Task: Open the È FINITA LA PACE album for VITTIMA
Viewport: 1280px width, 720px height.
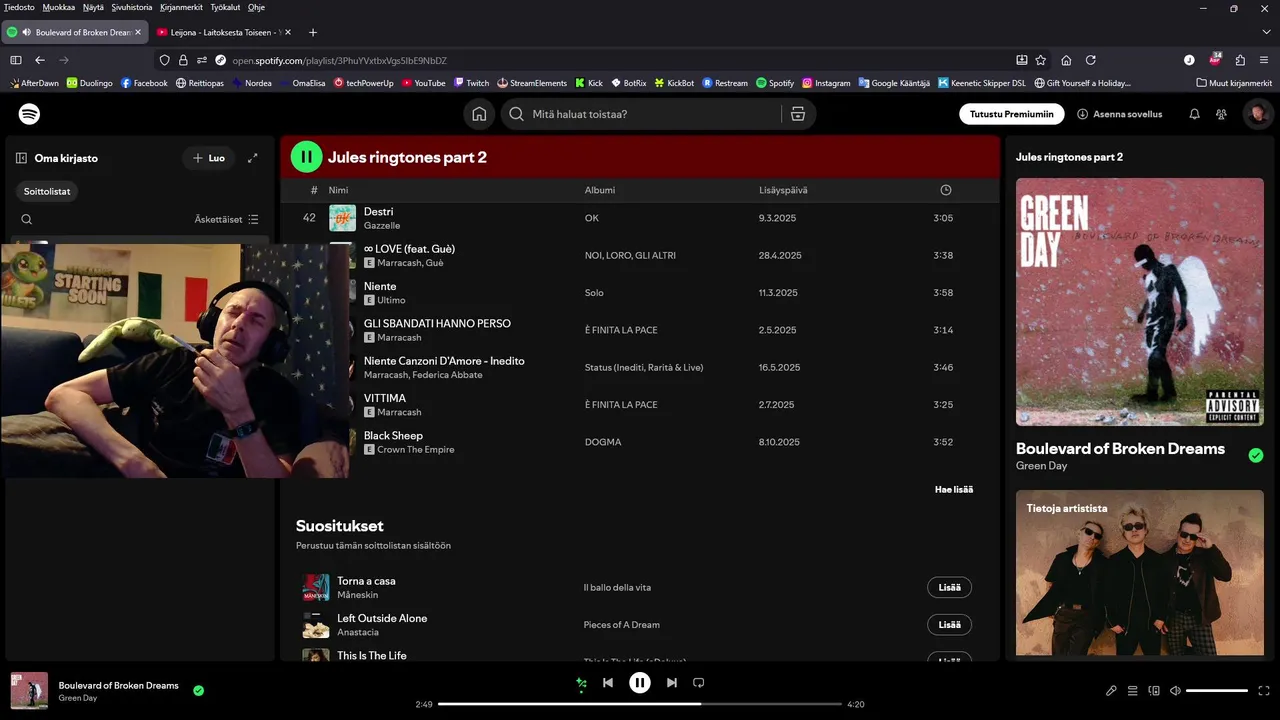Action: point(621,405)
